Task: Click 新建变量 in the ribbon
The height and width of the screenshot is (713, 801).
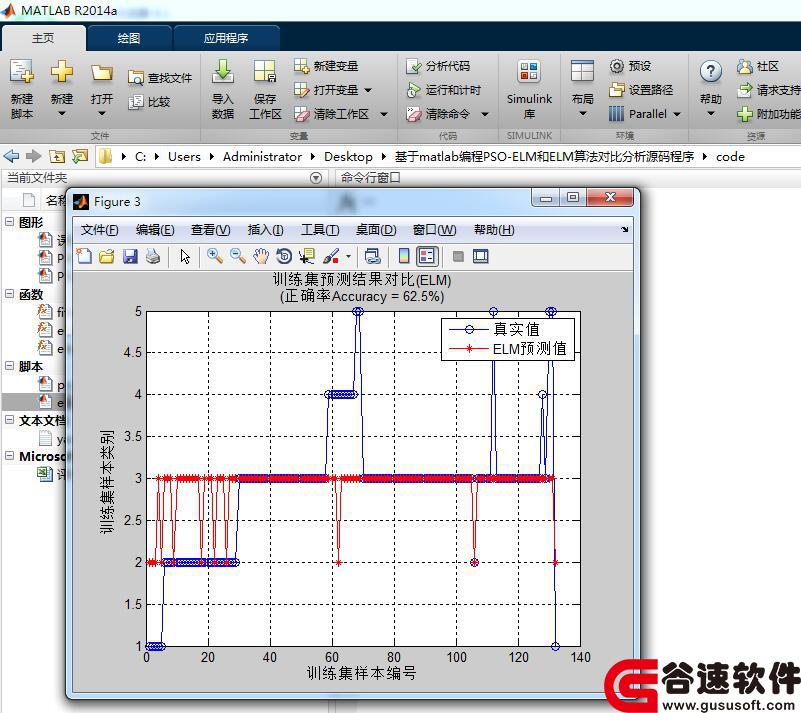Action: point(326,66)
